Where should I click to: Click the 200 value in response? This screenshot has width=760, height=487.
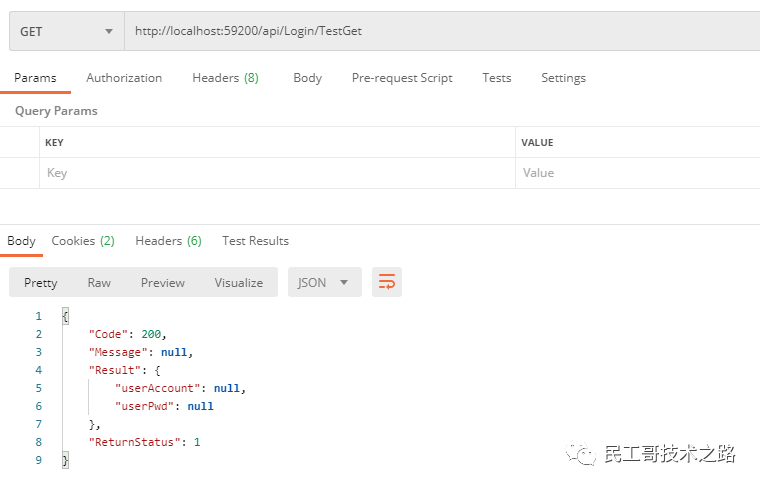coord(151,334)
